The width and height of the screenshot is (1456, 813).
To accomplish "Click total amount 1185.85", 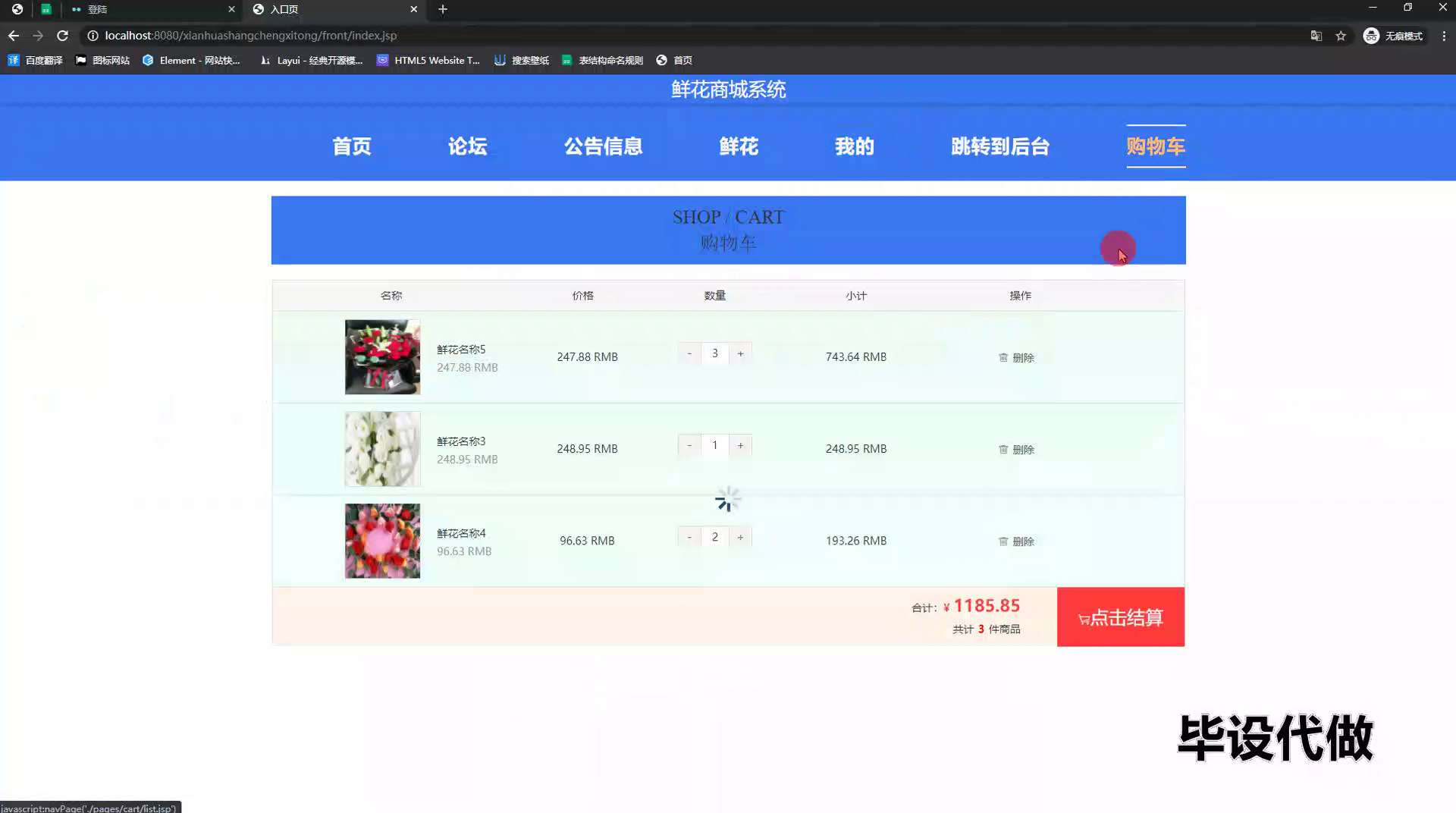I will point(987,606).
